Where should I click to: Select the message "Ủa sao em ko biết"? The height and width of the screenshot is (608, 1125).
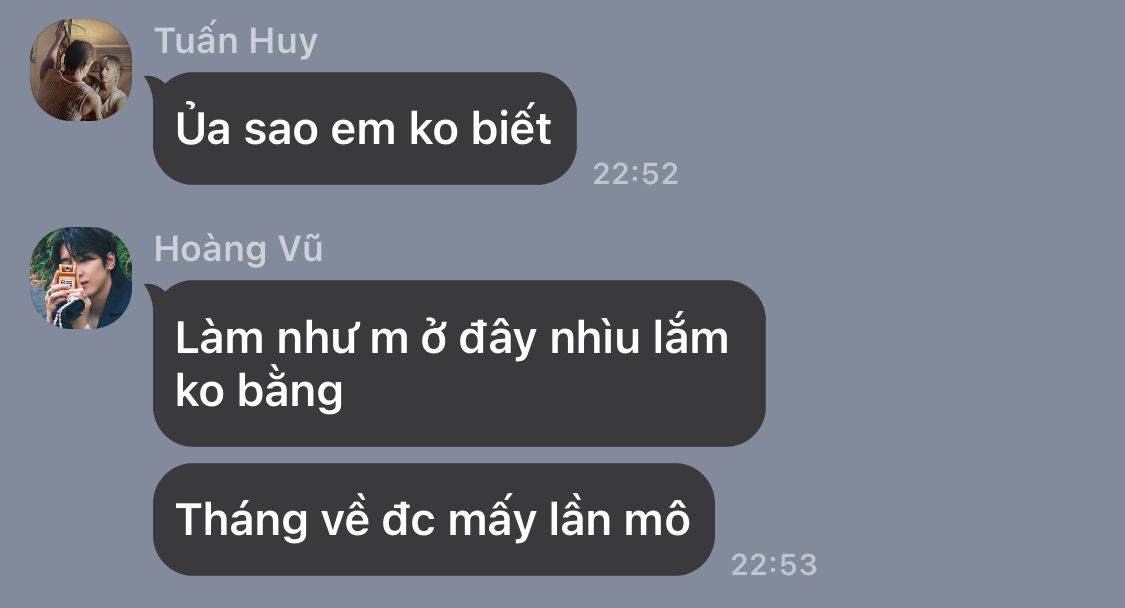364,128
